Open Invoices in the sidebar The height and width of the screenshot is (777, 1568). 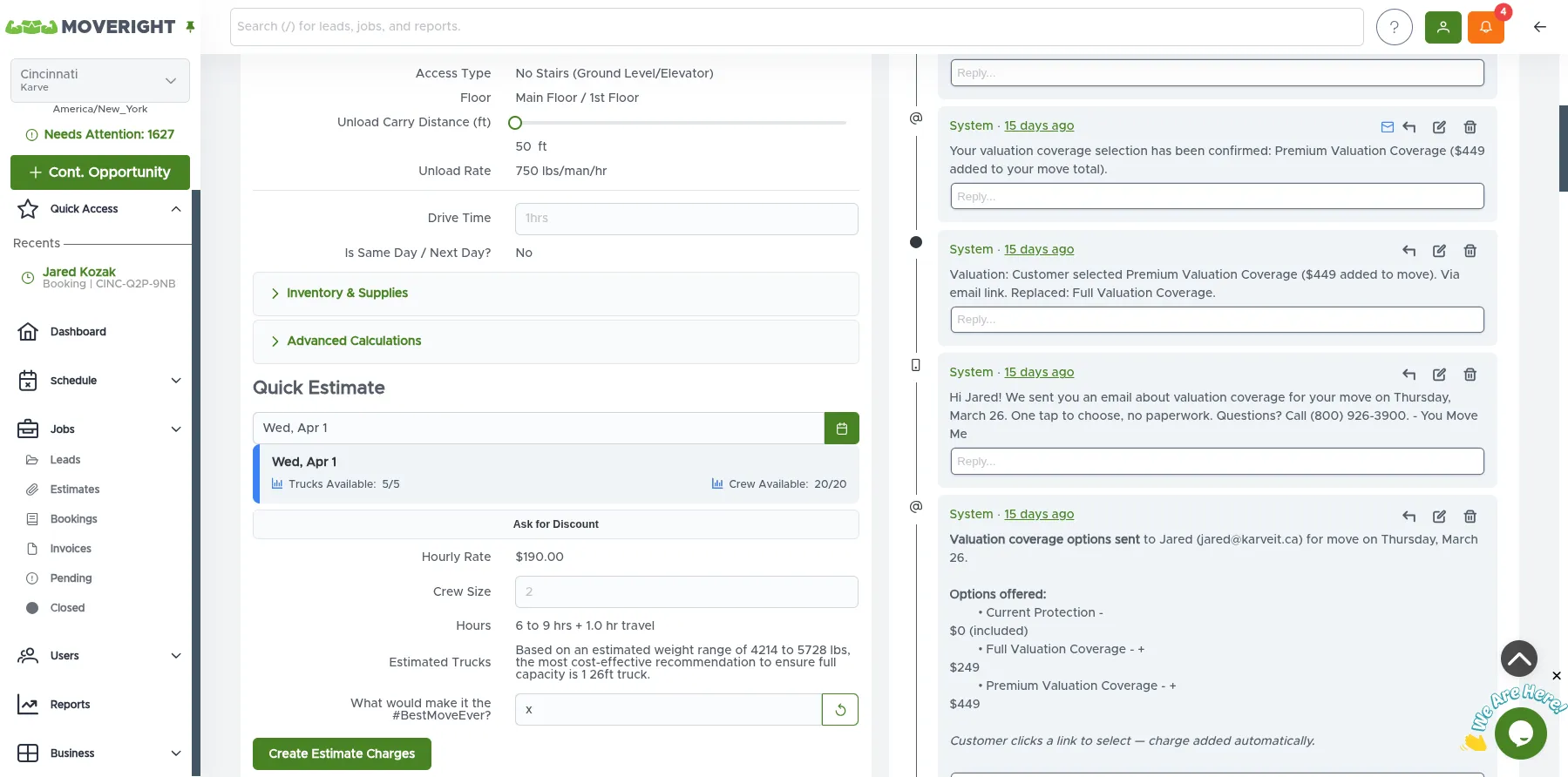71,549
